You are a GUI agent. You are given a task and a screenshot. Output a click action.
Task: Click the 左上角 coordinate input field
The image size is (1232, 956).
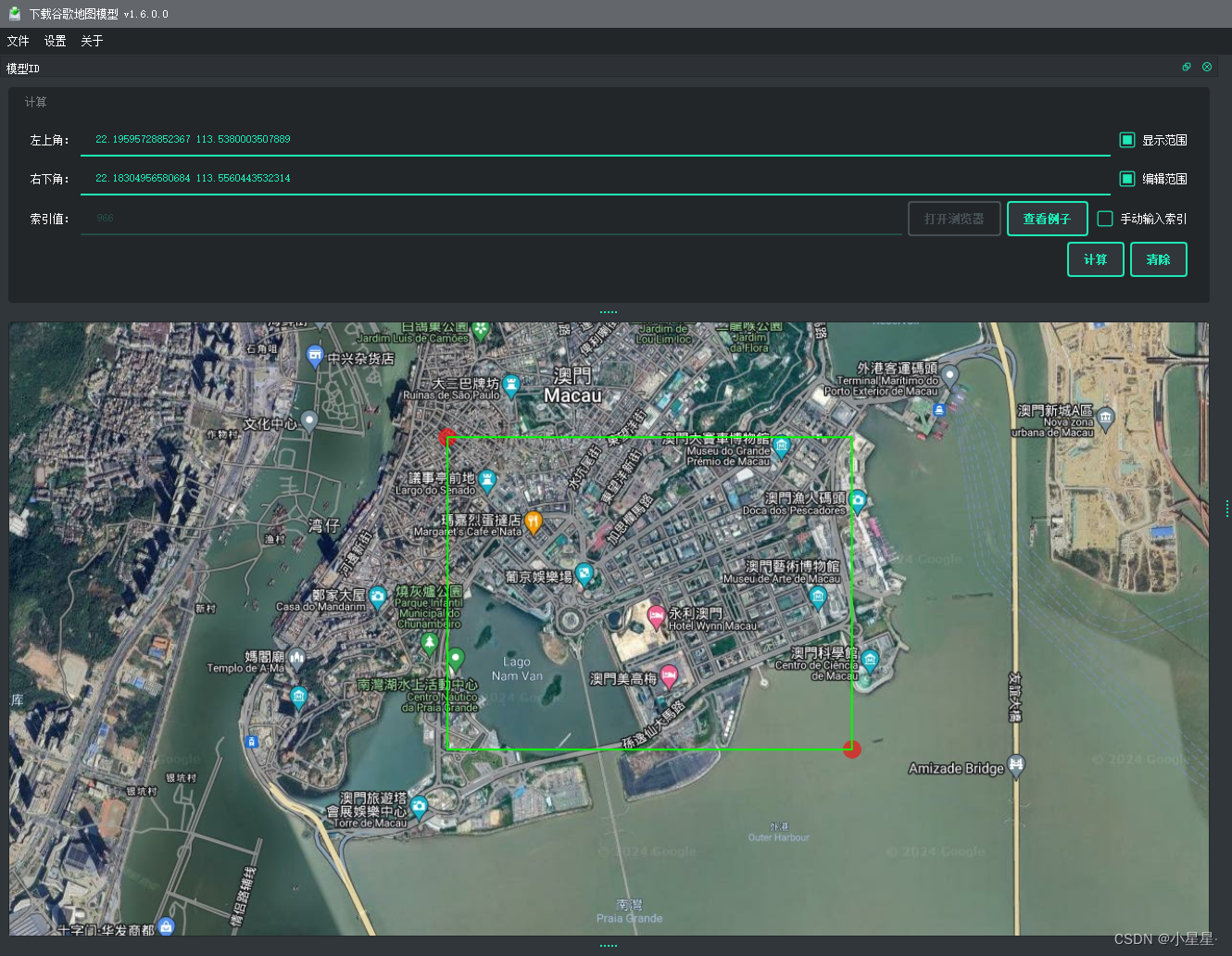[596, 140]
